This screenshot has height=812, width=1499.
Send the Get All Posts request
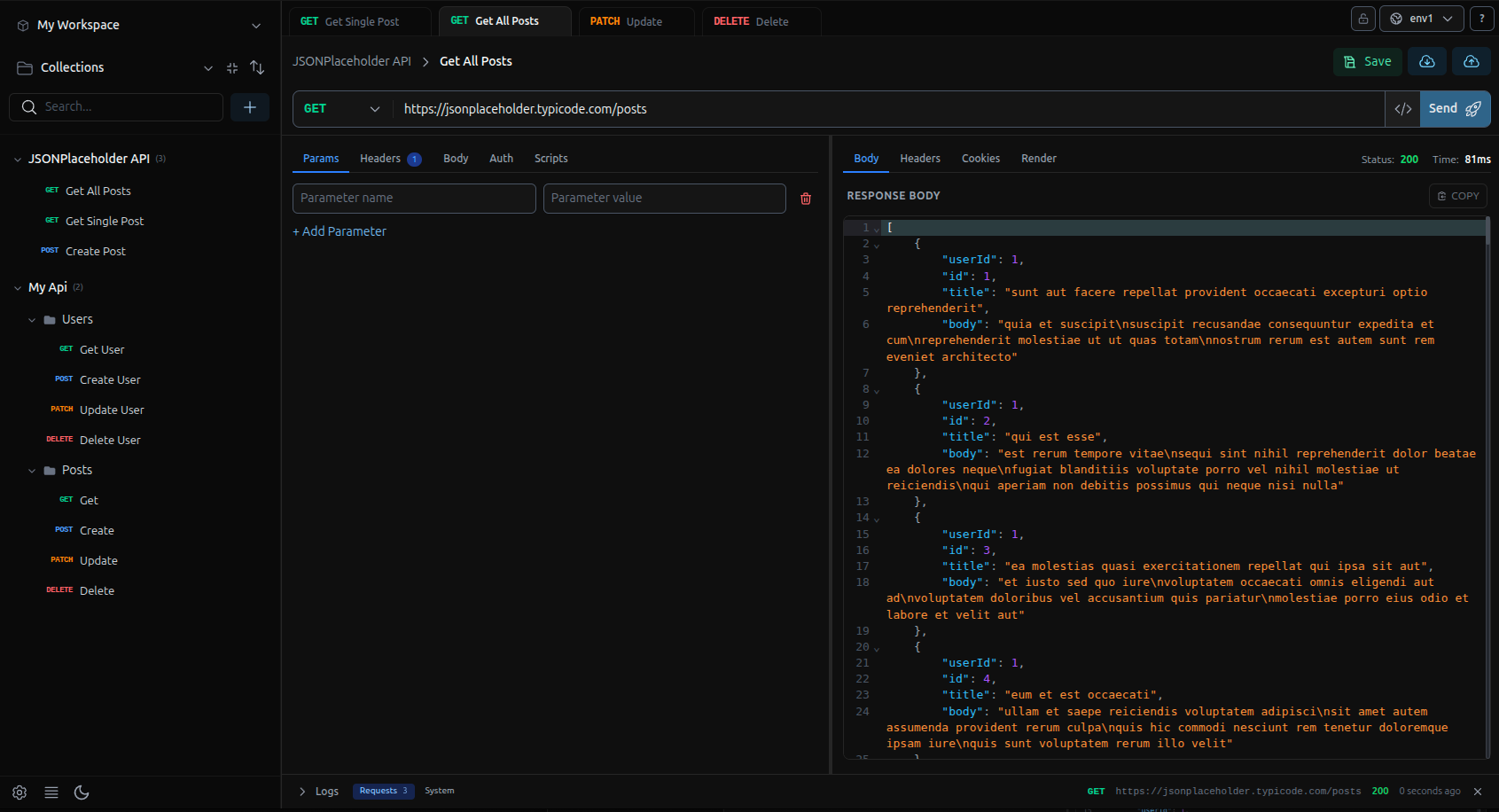tap(1454, 108)
